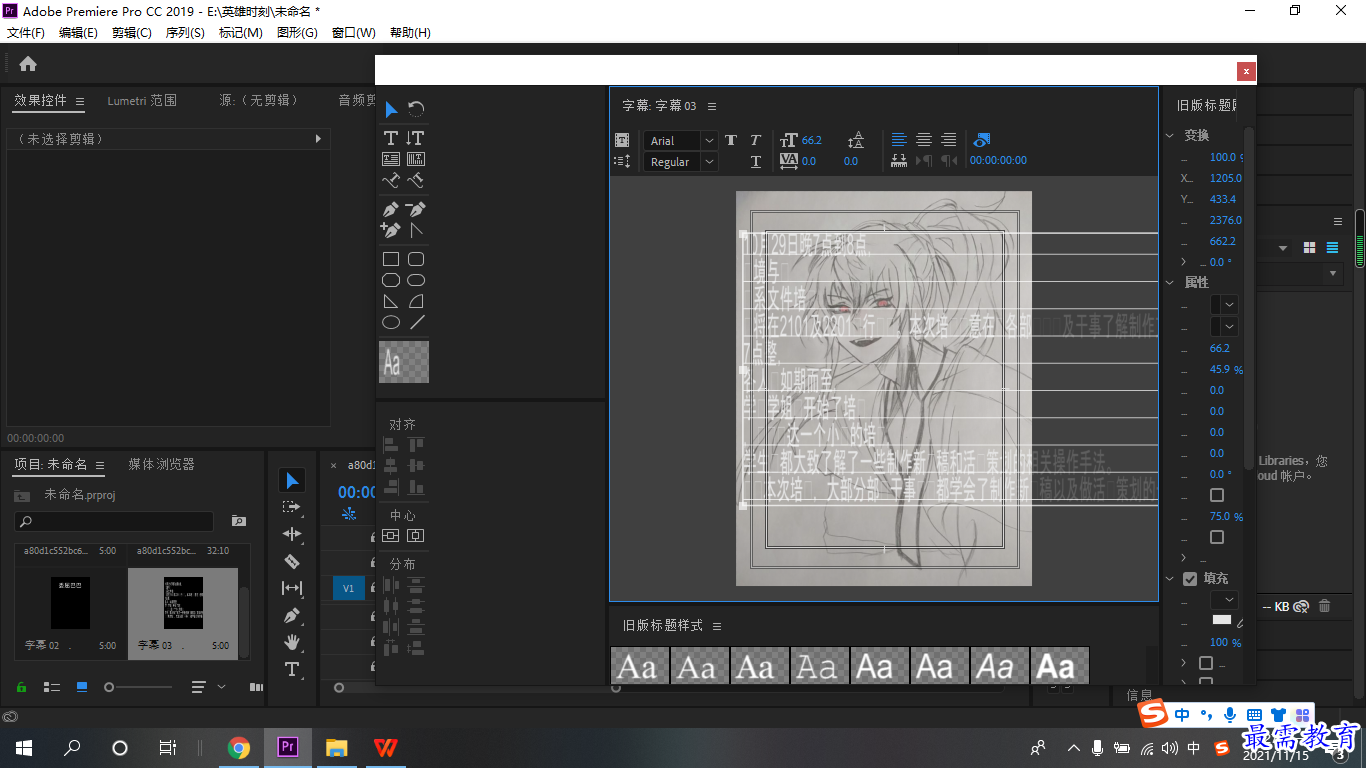The height and width of the screenshot is (768, 1366).
Task: Collapse the 变换 (Transform) section
Action: pos(1170,135)
